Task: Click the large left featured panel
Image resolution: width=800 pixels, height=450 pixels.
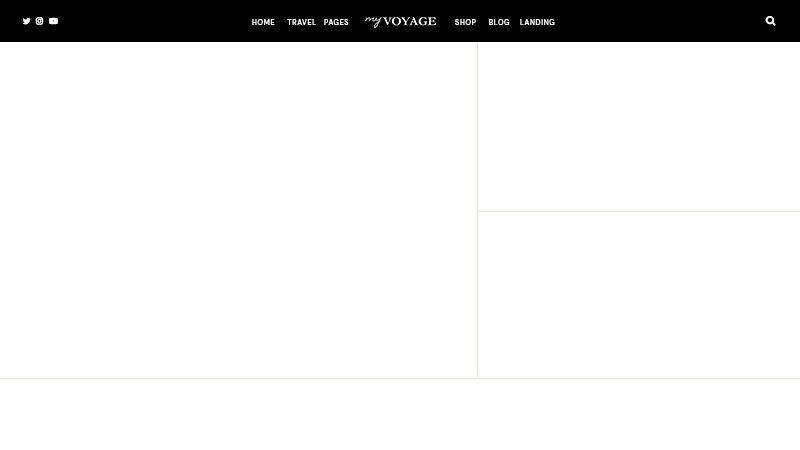Action: pos(238,210)
